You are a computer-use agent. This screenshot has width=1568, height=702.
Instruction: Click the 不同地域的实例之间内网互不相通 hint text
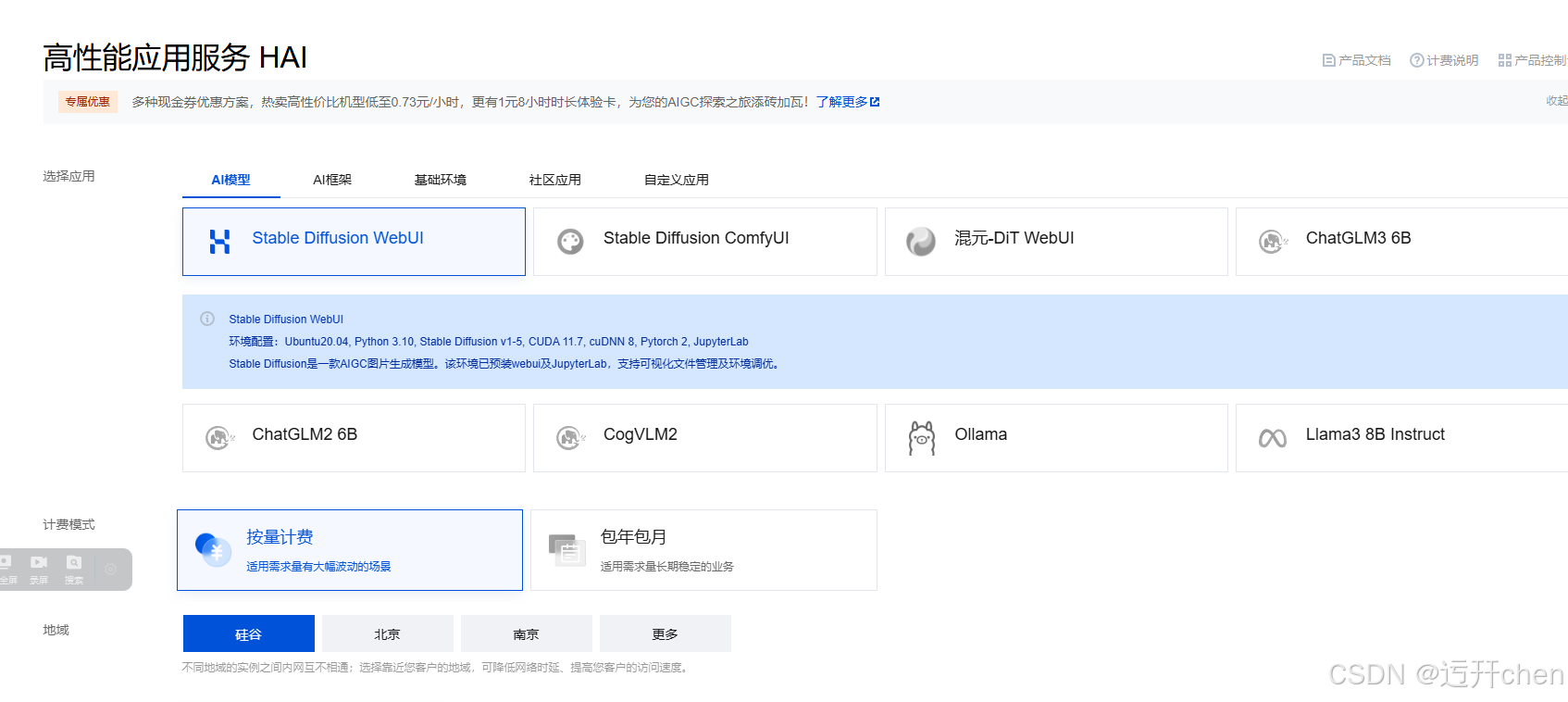point(437,668)
